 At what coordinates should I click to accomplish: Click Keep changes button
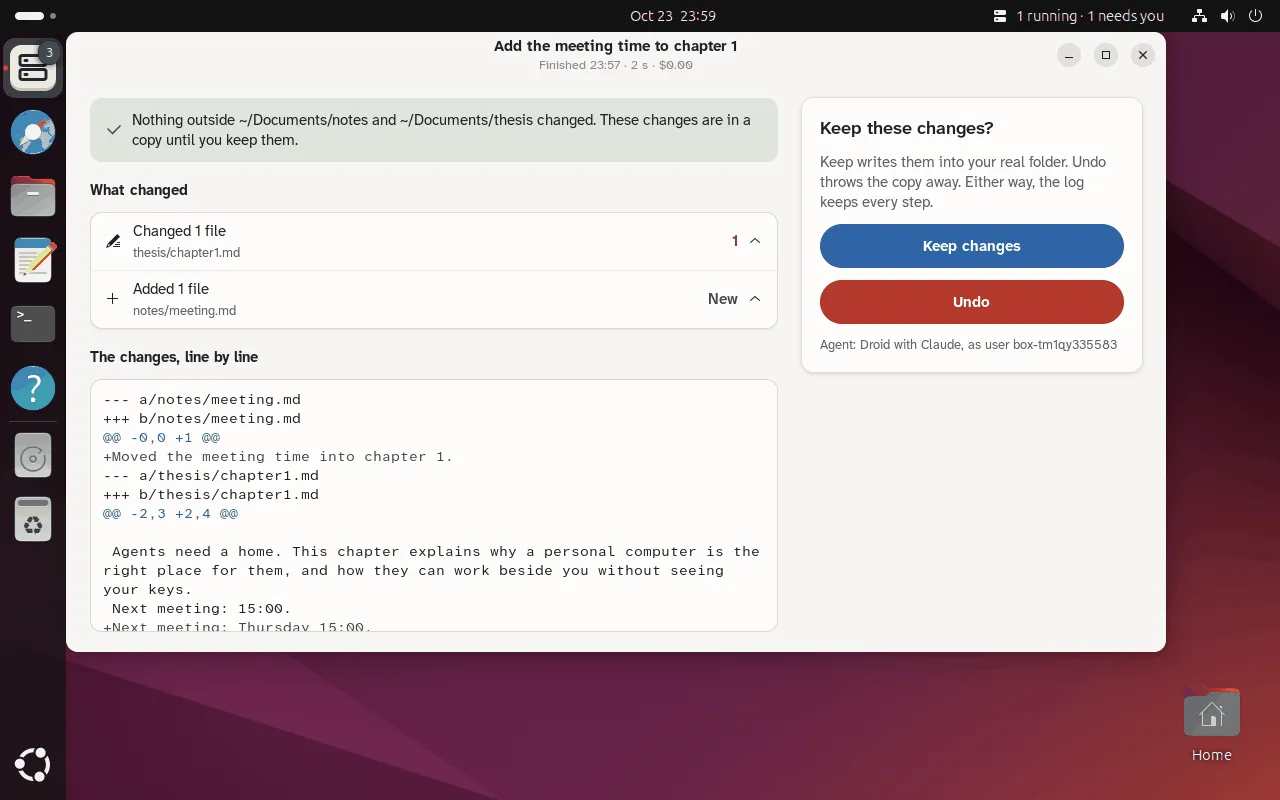[x=971, y=246]
